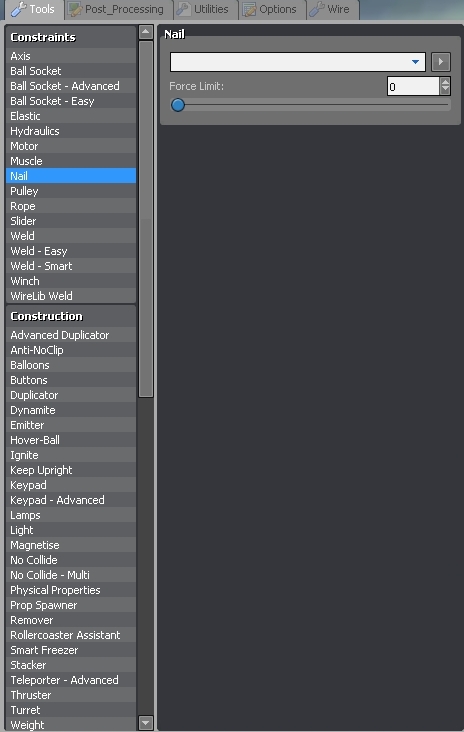
Task: Select the Rollercoaster Assistant tool
Action: point(71,635)
